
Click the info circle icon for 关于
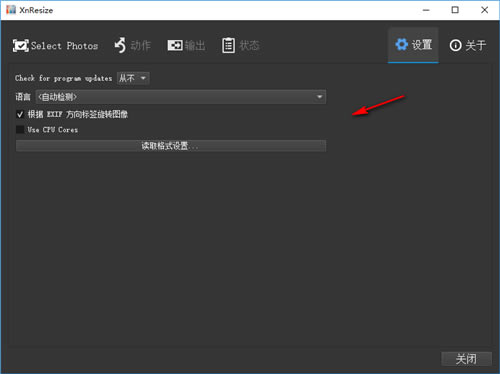click(455, 45)
